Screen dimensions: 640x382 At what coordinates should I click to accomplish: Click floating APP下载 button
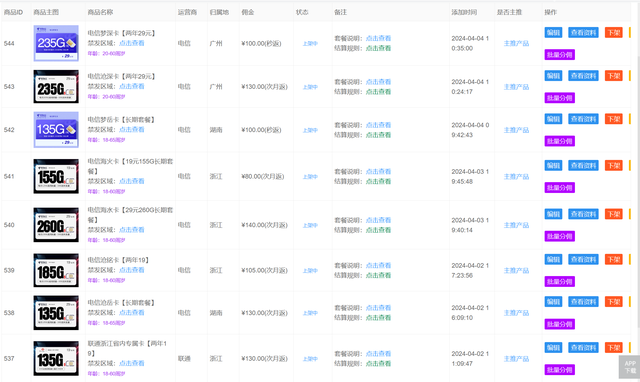(x=629, y=367)
